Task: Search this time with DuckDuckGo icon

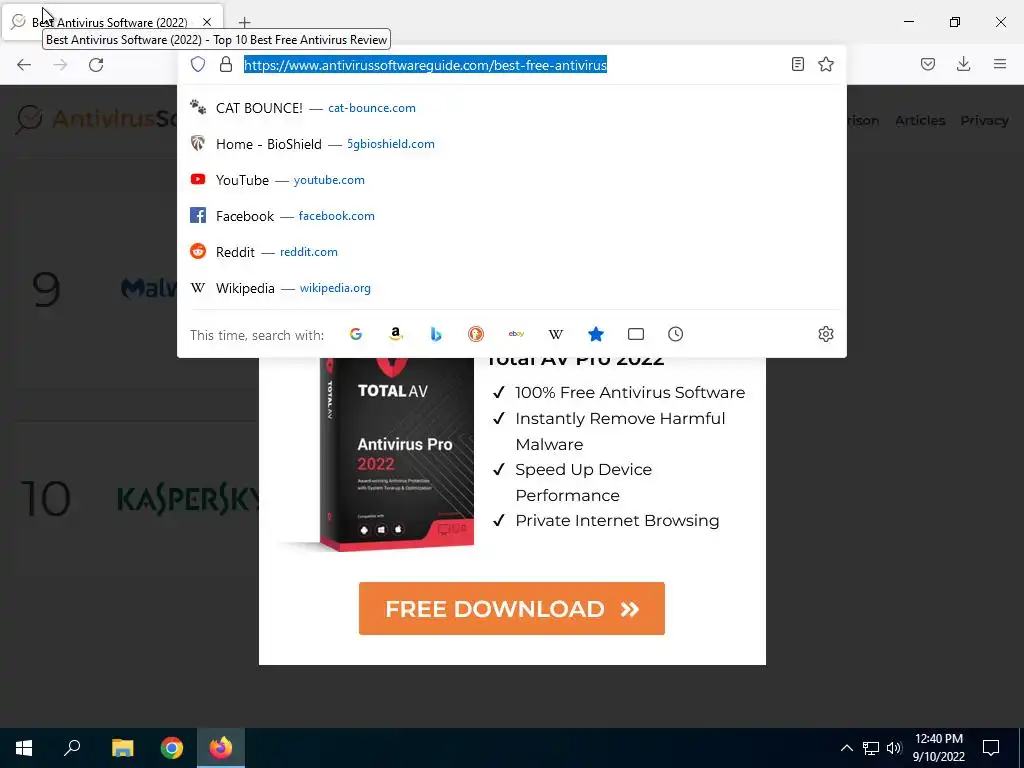Action: tap(476, 334)
